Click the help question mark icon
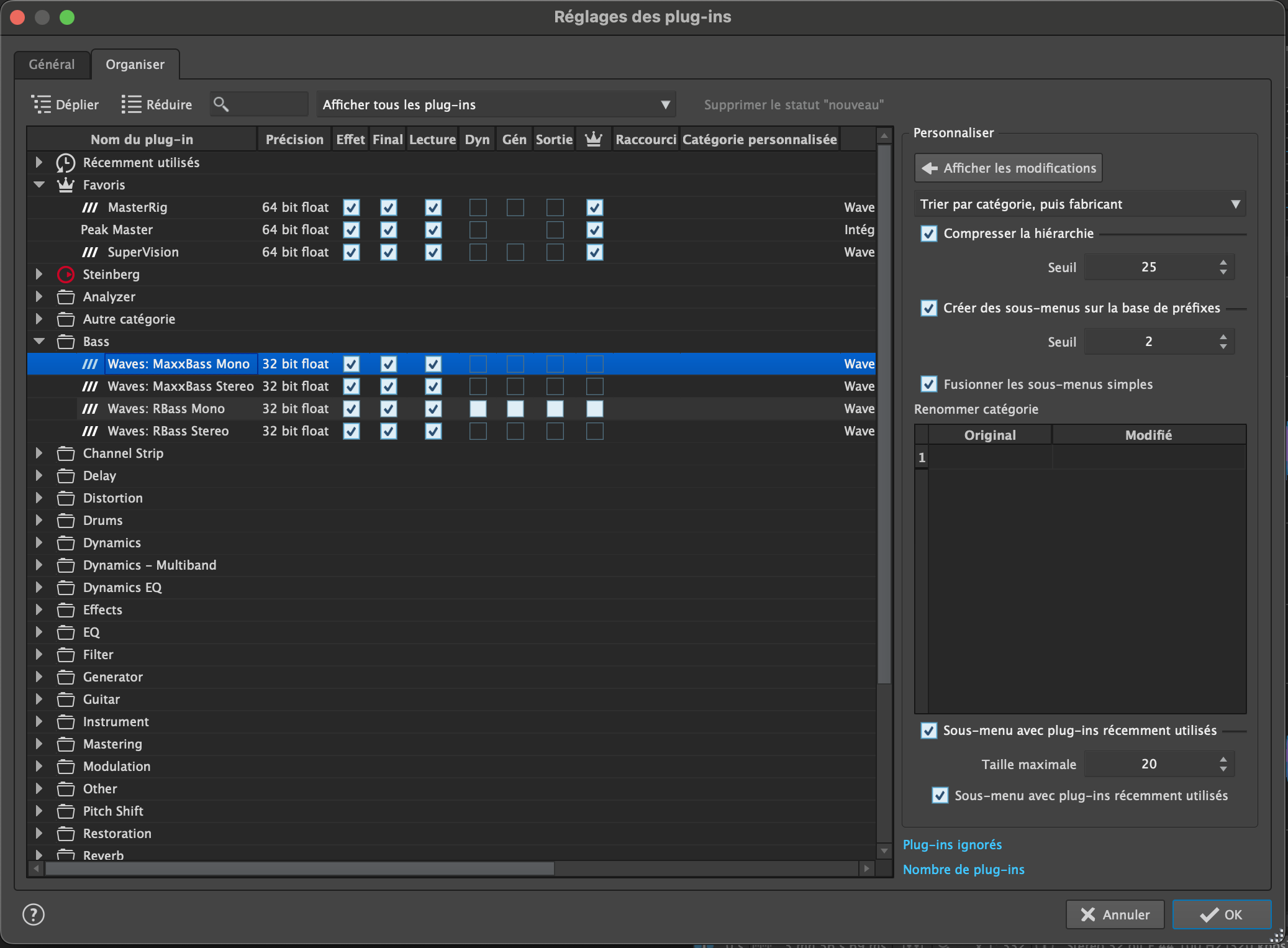 (33, 914)
